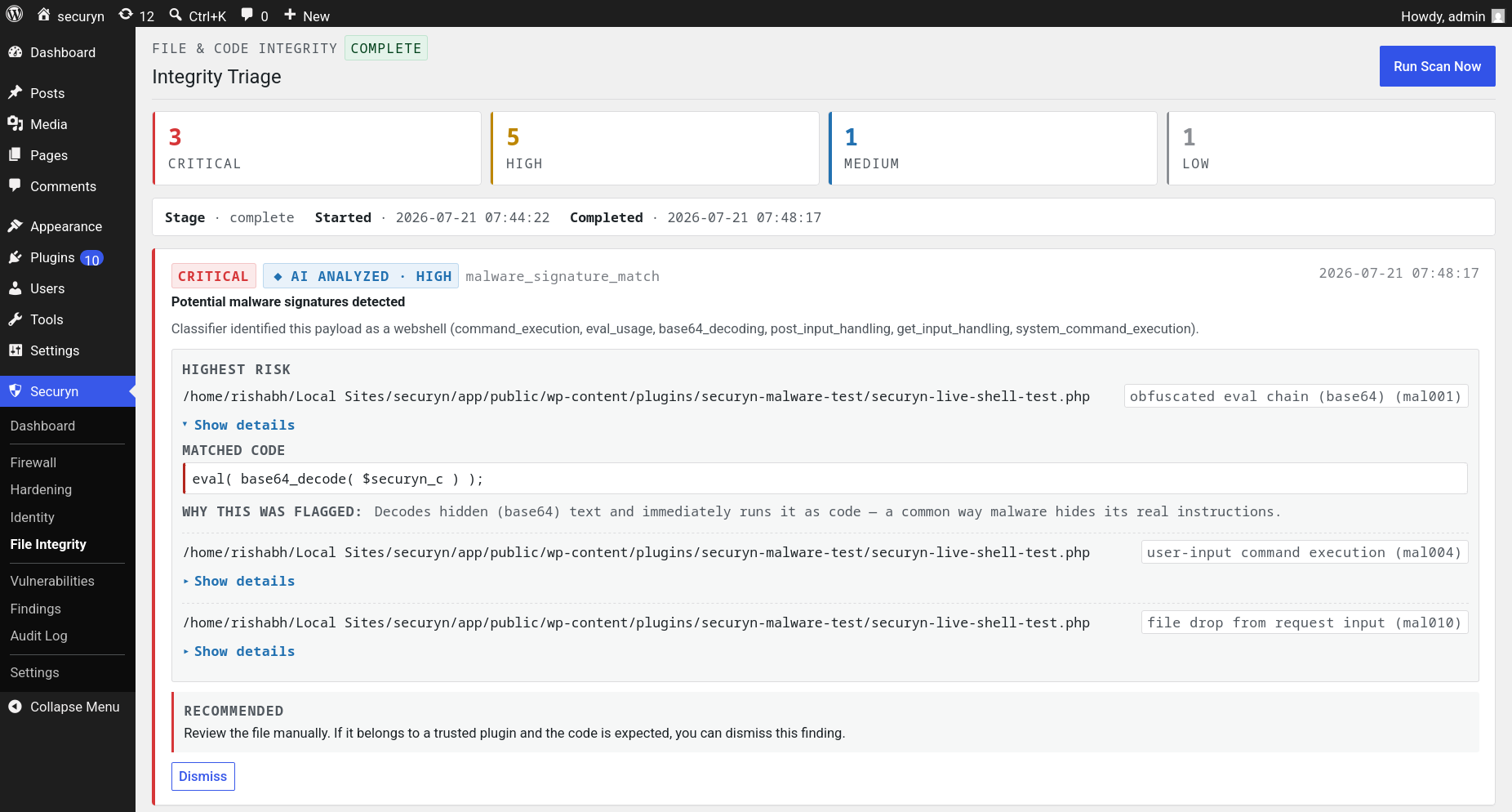Open the Vulnerabilities submenu item
The height and width of the screenshot is (812, 1512).
52,581
